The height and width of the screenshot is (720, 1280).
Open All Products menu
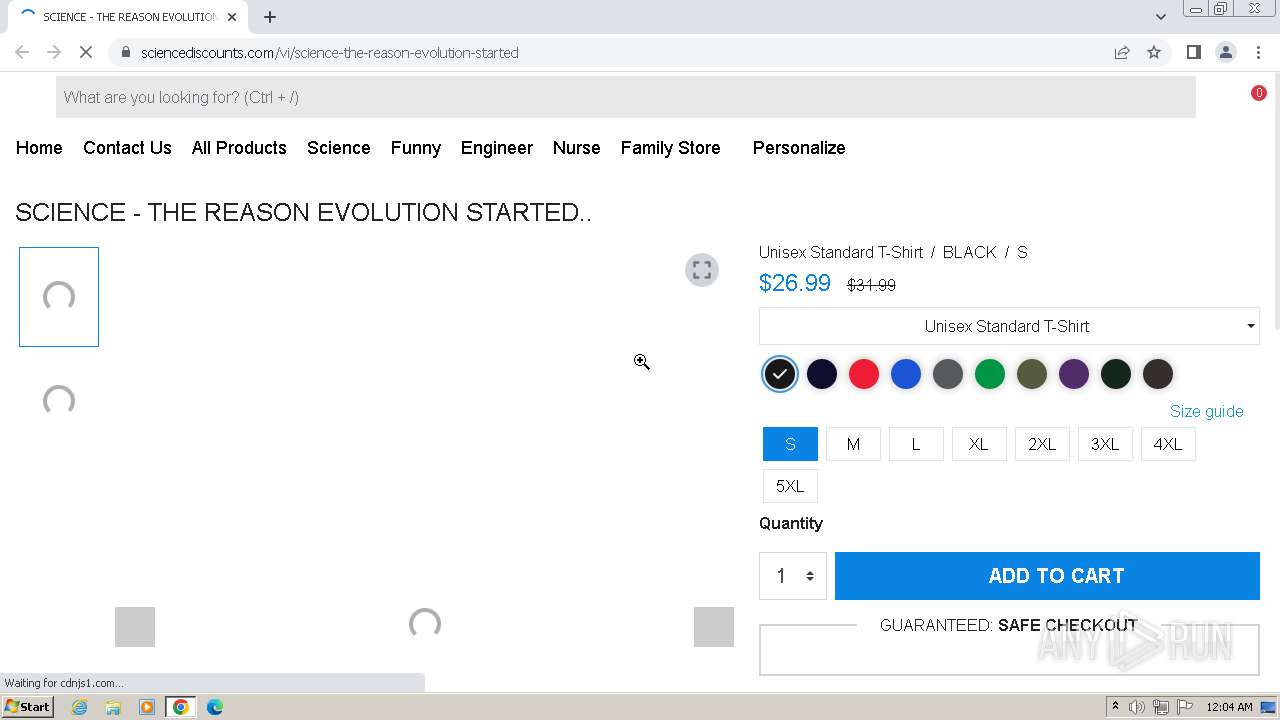(239, 148)
